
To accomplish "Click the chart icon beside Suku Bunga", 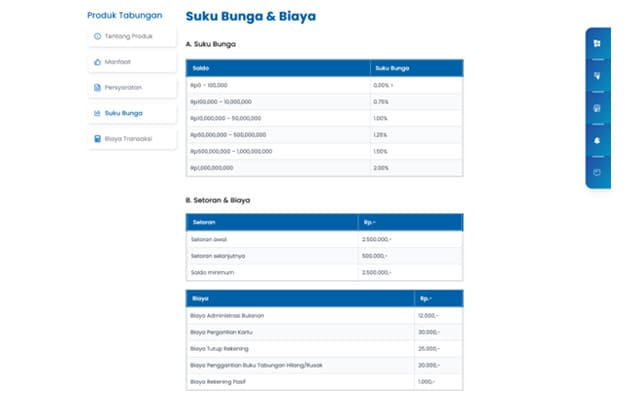I will pos(97,113).
